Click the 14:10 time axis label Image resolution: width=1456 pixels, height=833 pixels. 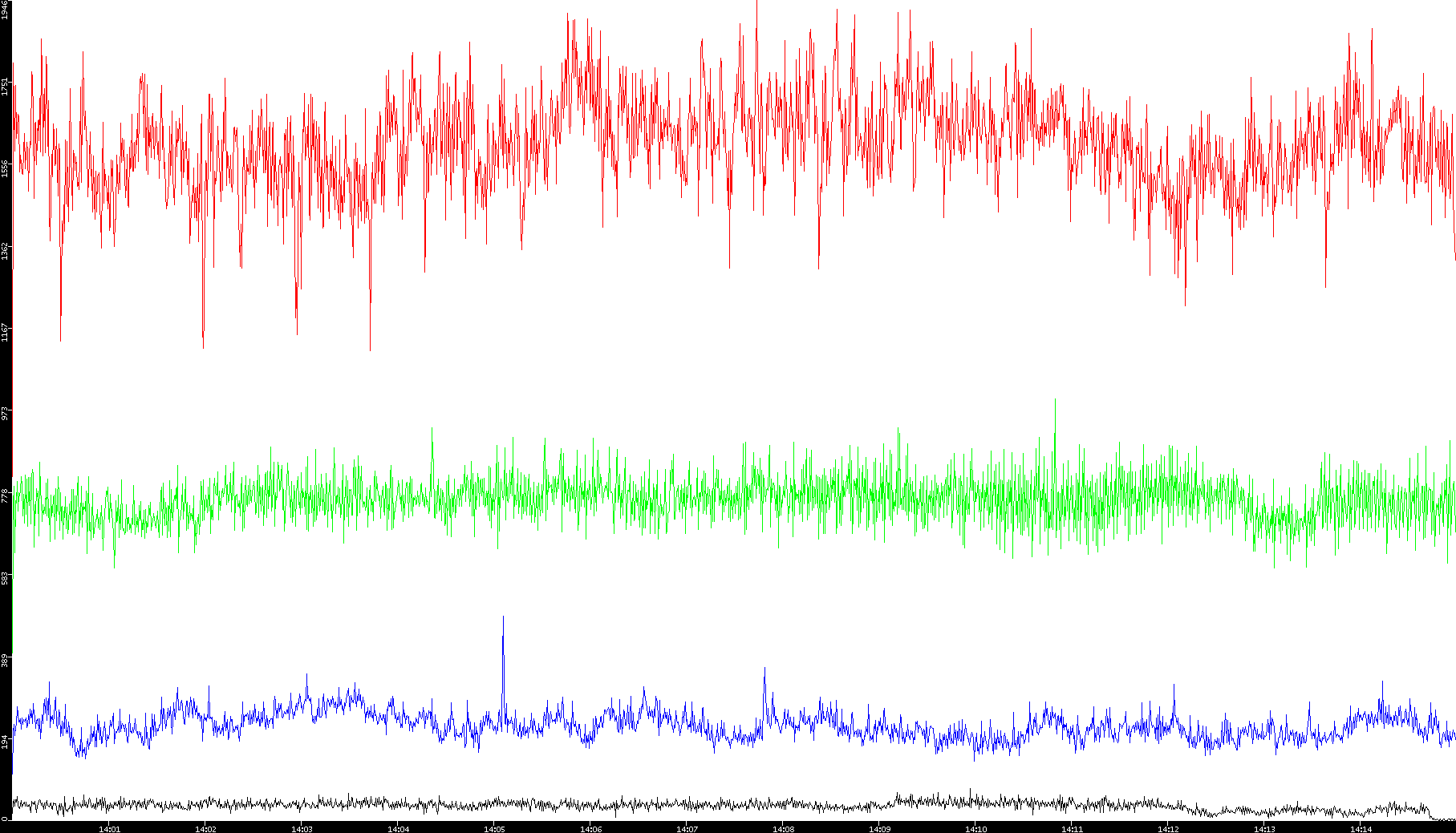(x=975, y=828)
